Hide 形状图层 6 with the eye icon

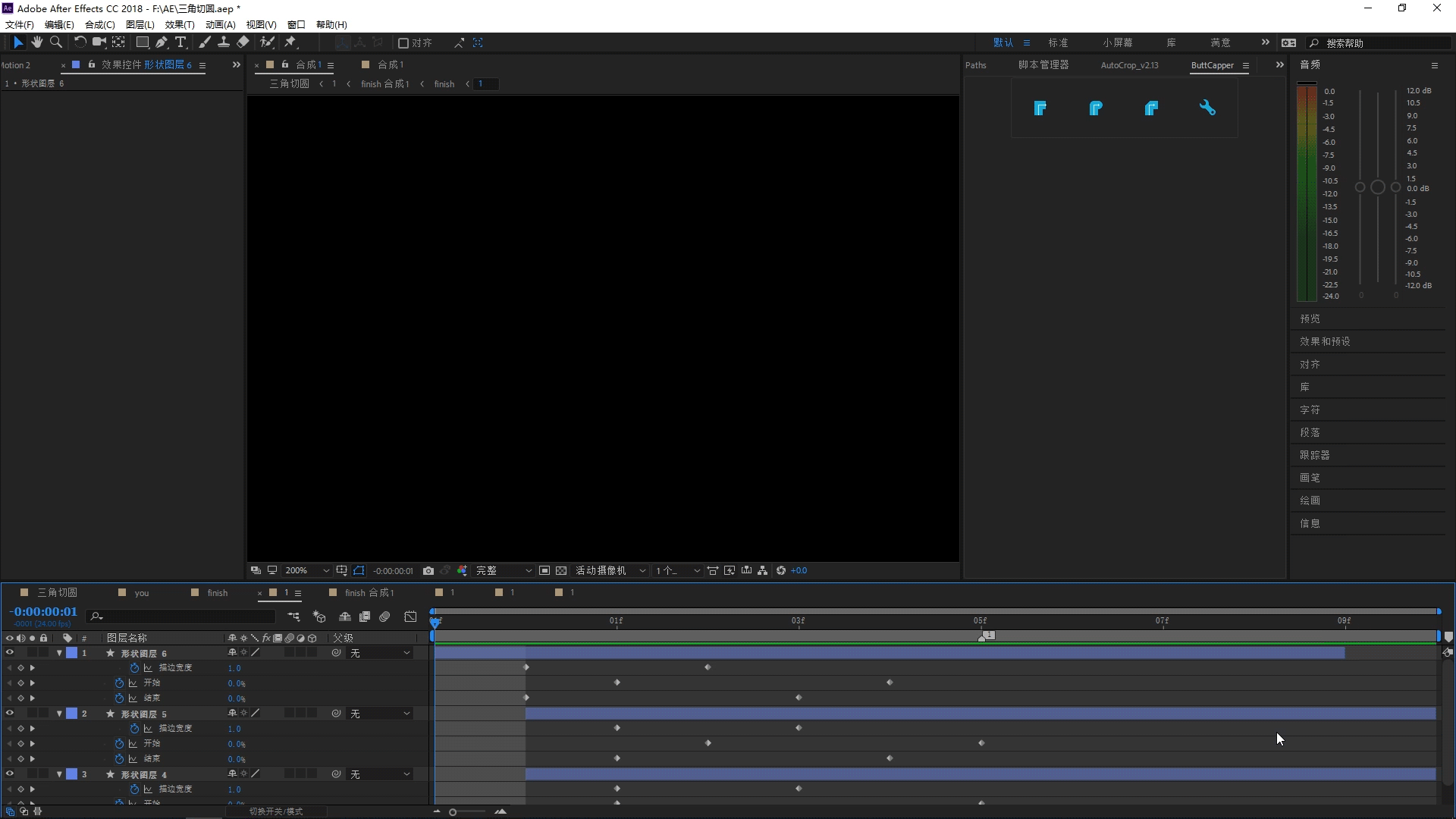click(x=10, y=653)
